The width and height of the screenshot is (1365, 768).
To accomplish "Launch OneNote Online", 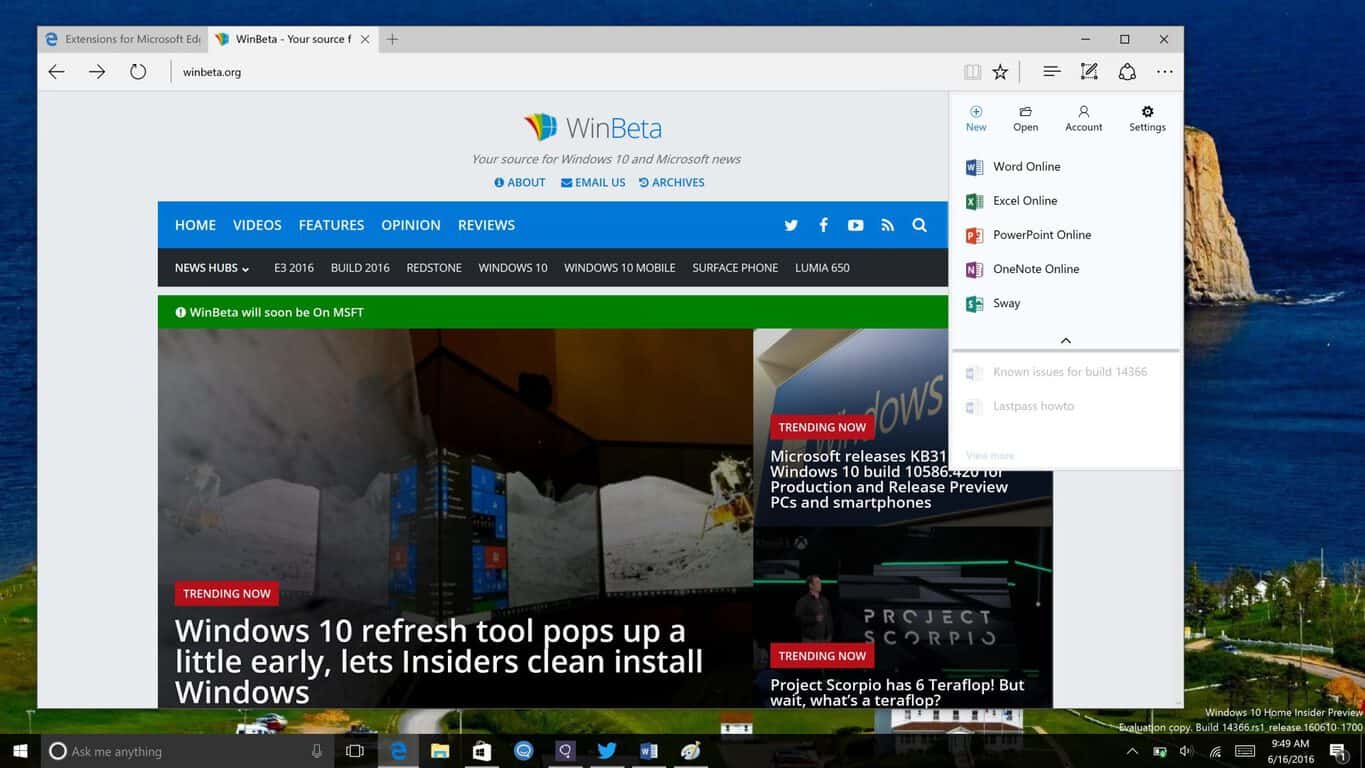I will [1065, 269].
